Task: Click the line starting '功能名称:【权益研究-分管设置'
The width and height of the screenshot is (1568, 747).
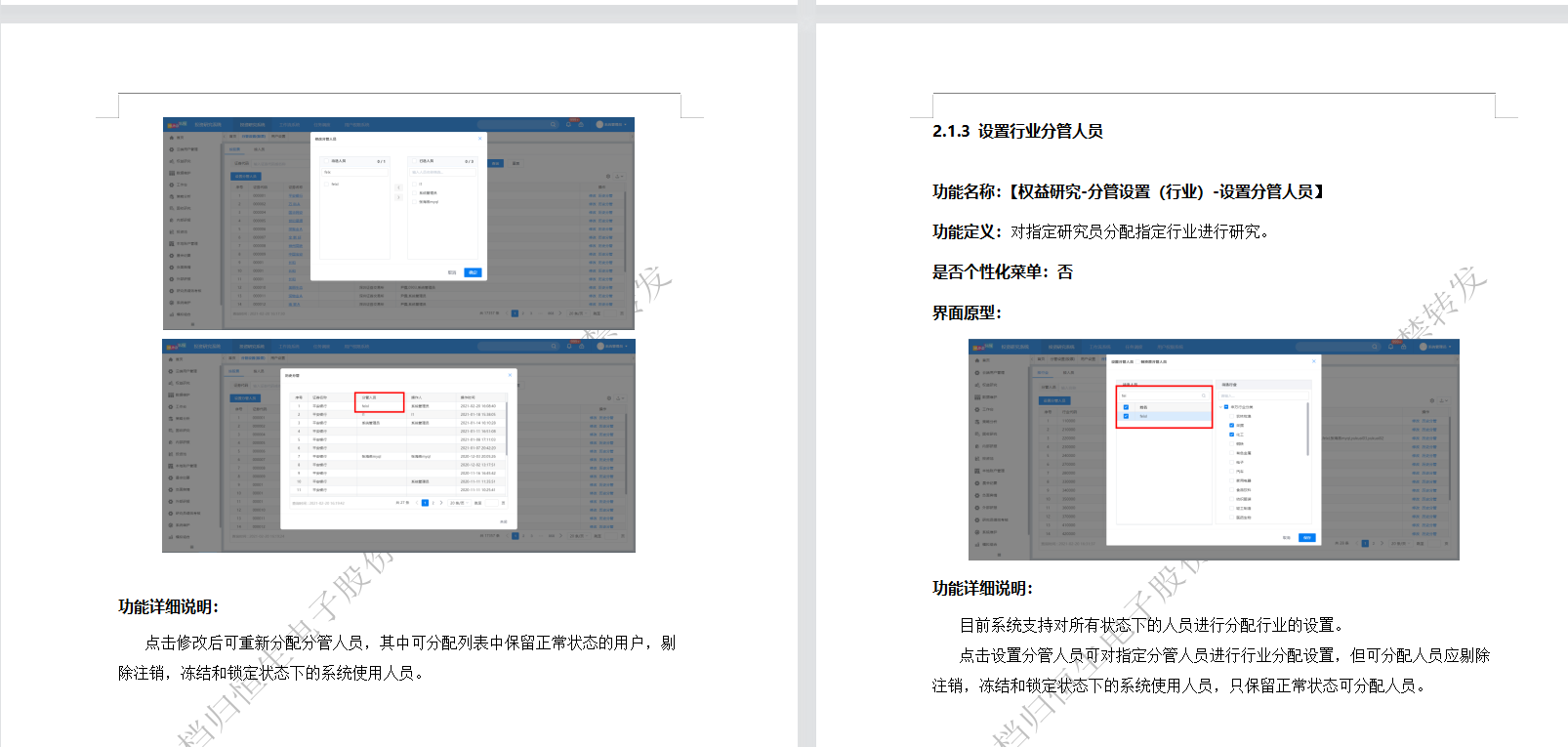Action: 1130,191
